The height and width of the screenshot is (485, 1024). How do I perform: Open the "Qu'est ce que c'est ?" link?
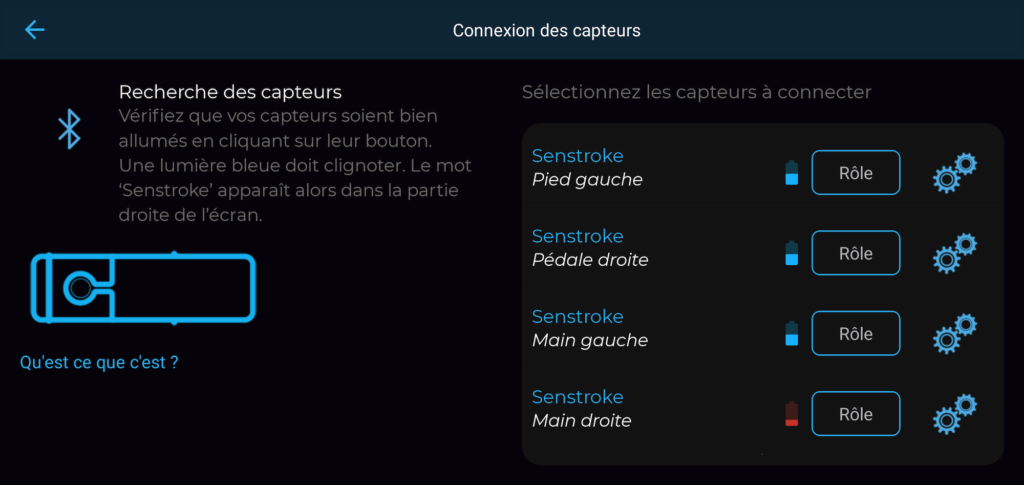tap(99, 362)
